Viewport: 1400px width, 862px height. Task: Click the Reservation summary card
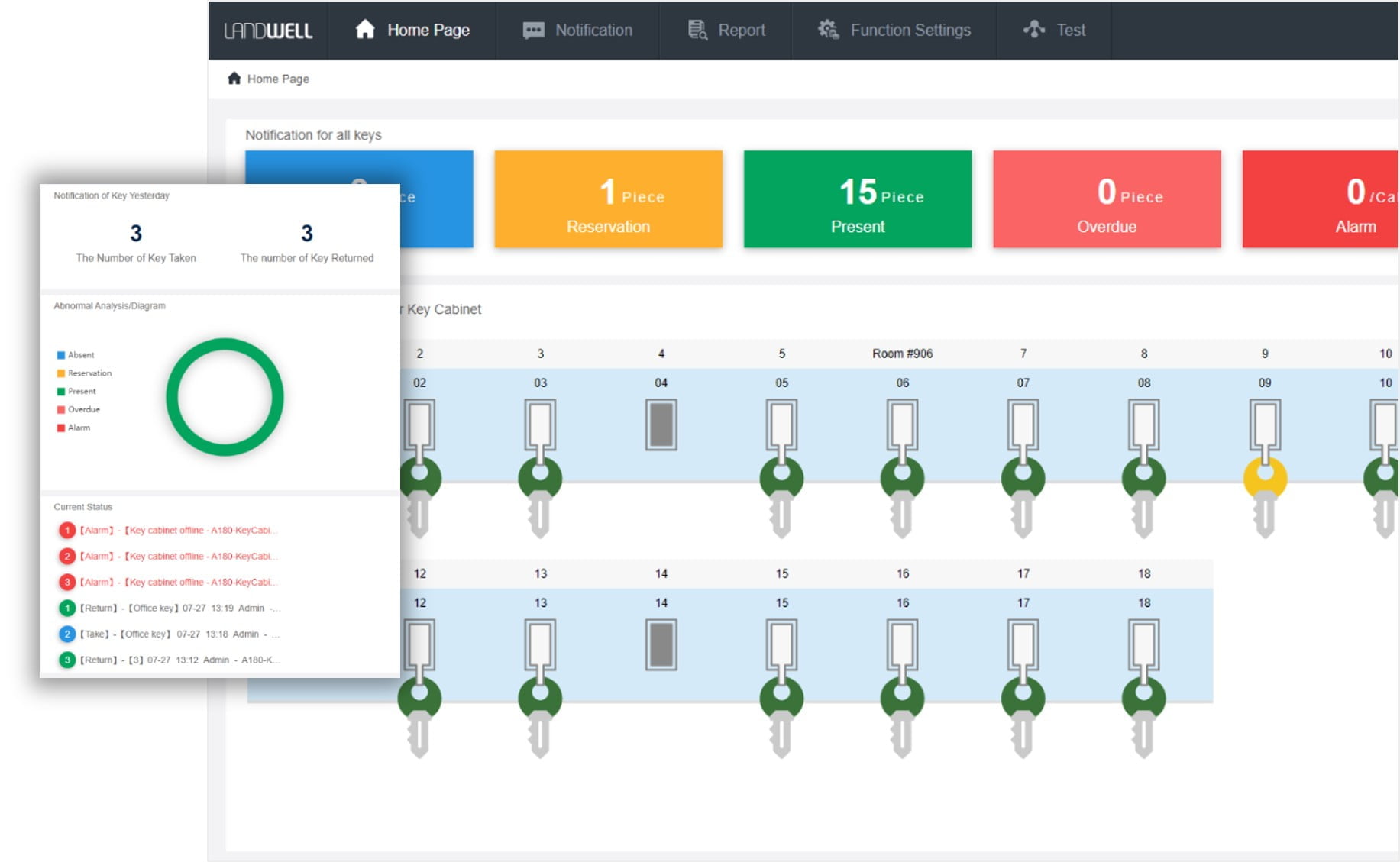609,199
